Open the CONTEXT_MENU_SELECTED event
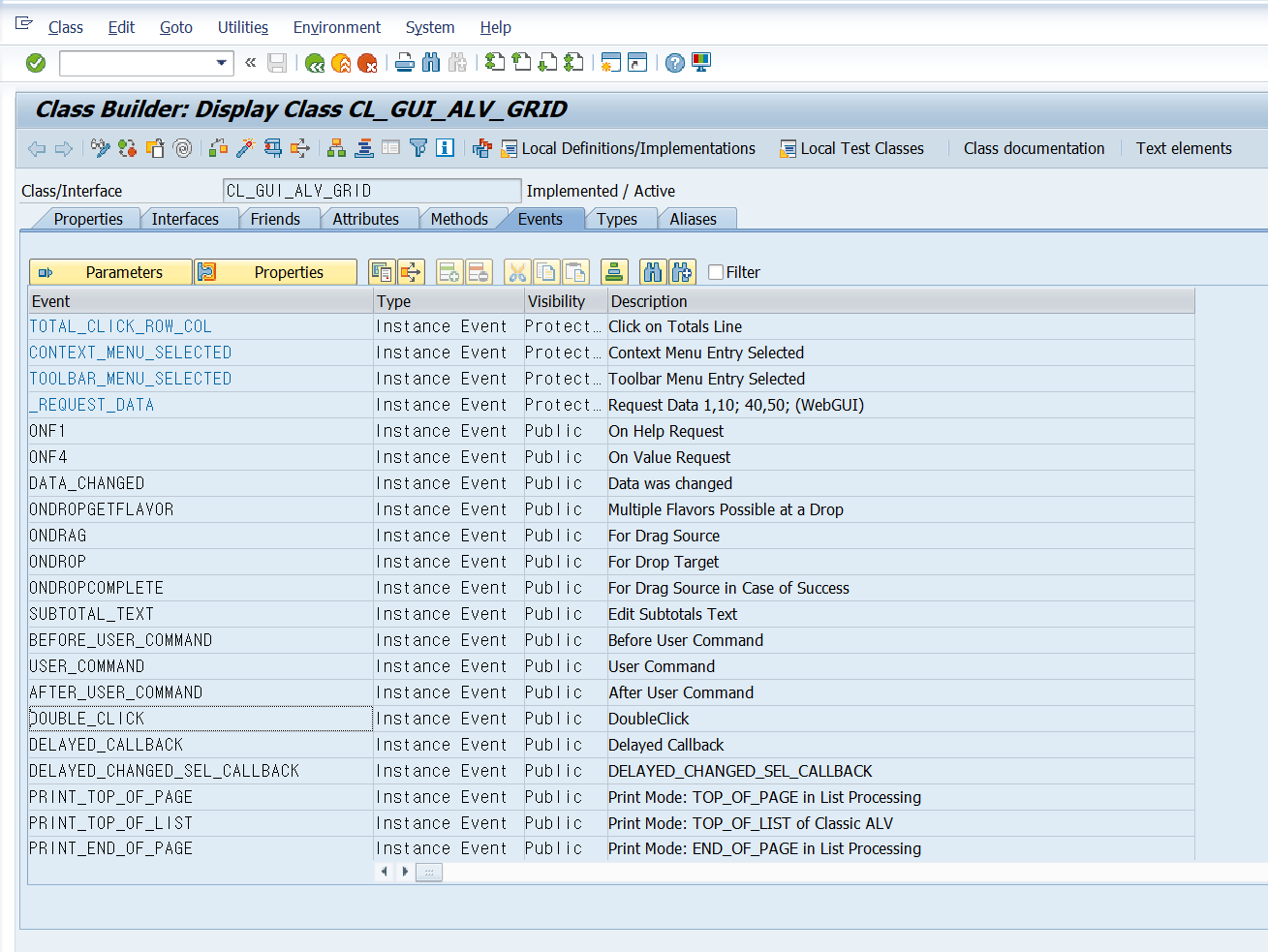The height and width of the screenshot is (952, 1268). click(x=131, y=353)
